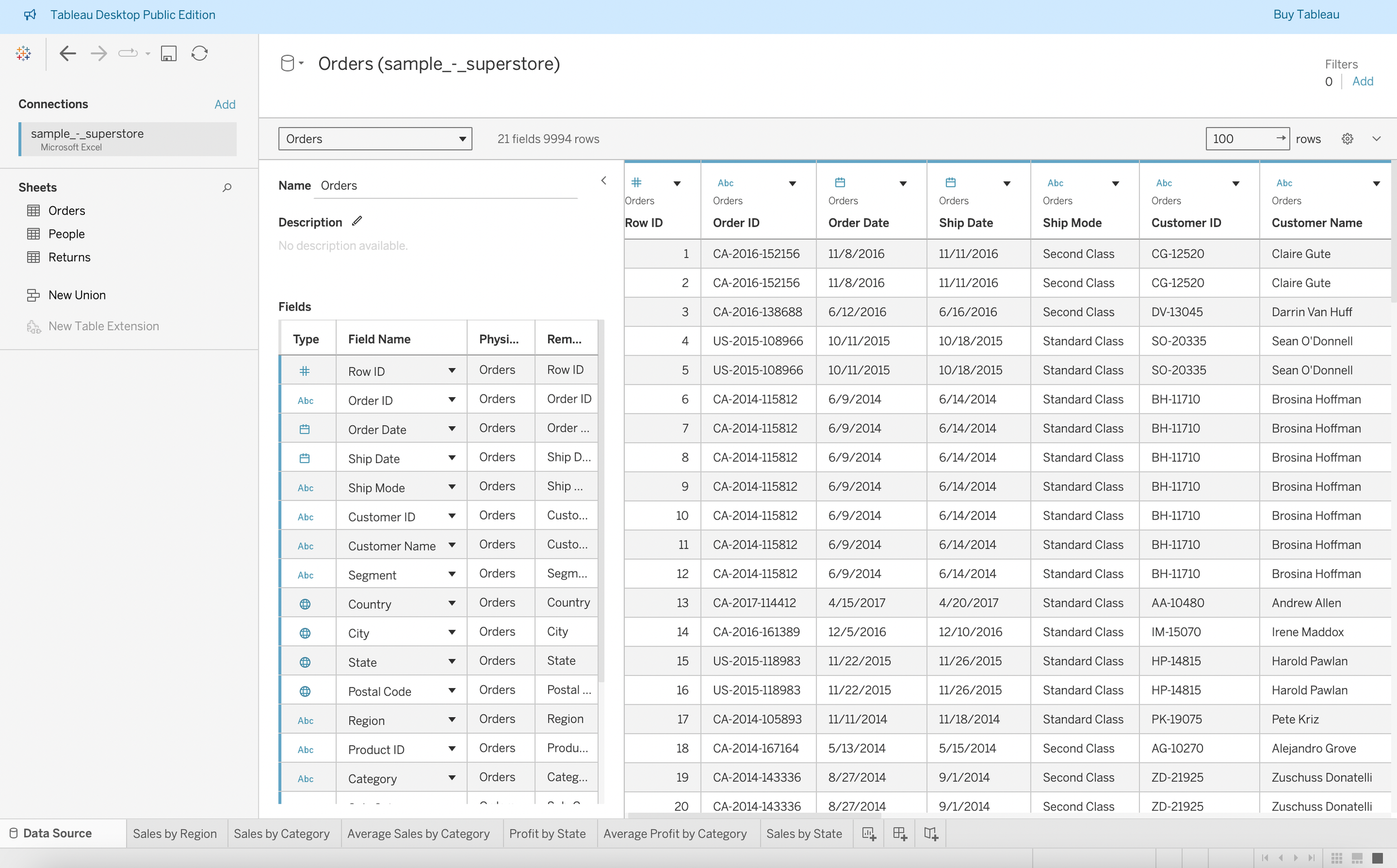1397x868 pixels.
Task: Edit description with the pencil icon
Action: (x=357, y=221)
